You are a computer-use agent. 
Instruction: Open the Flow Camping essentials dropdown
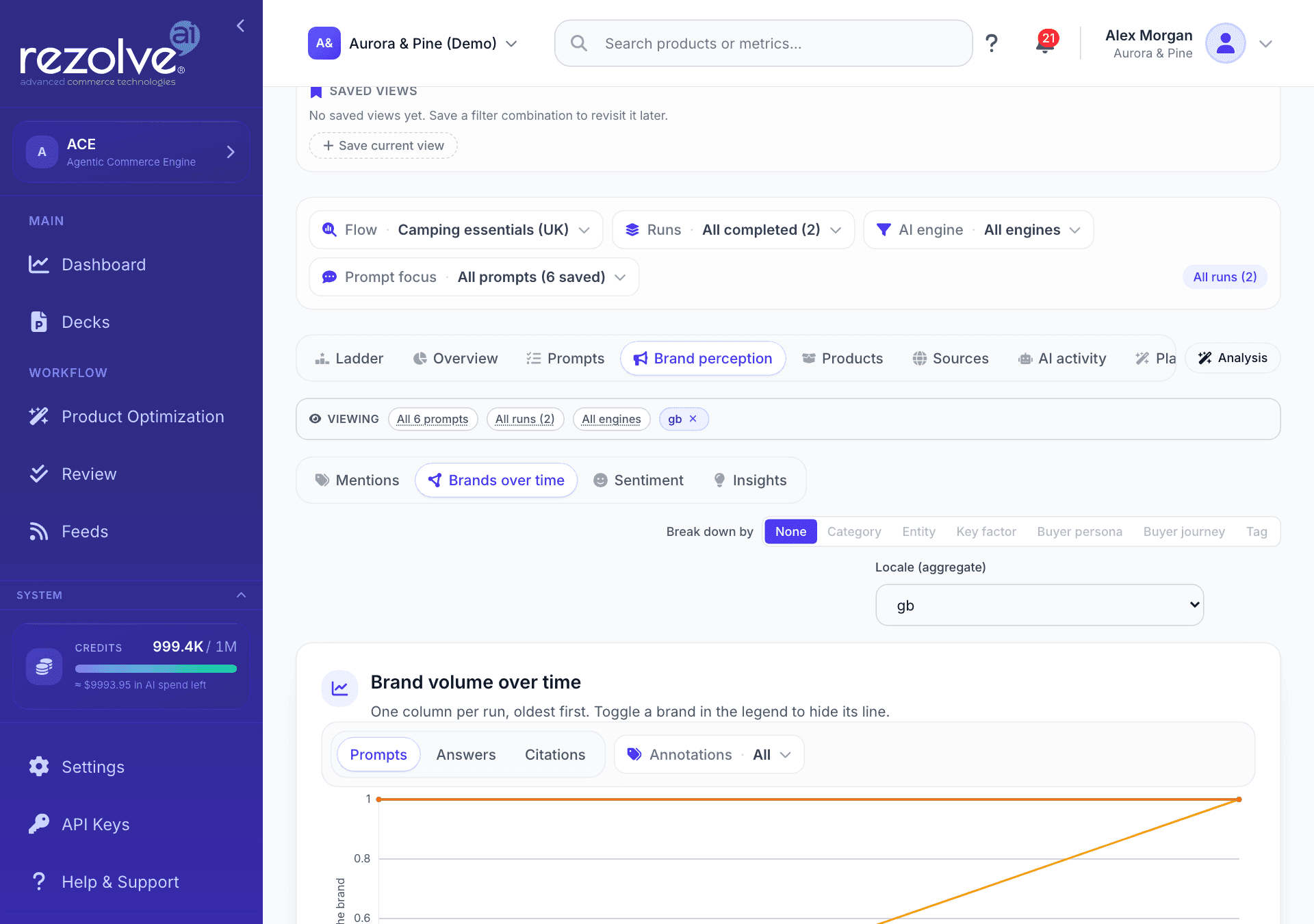coord(456,230)
